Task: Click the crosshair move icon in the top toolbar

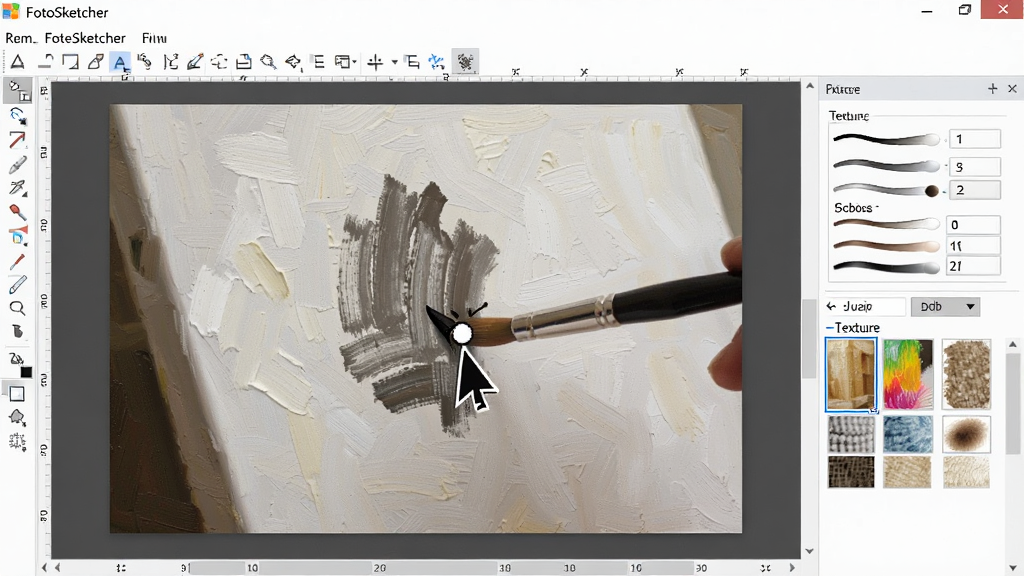Action: (x=375, y=62)
